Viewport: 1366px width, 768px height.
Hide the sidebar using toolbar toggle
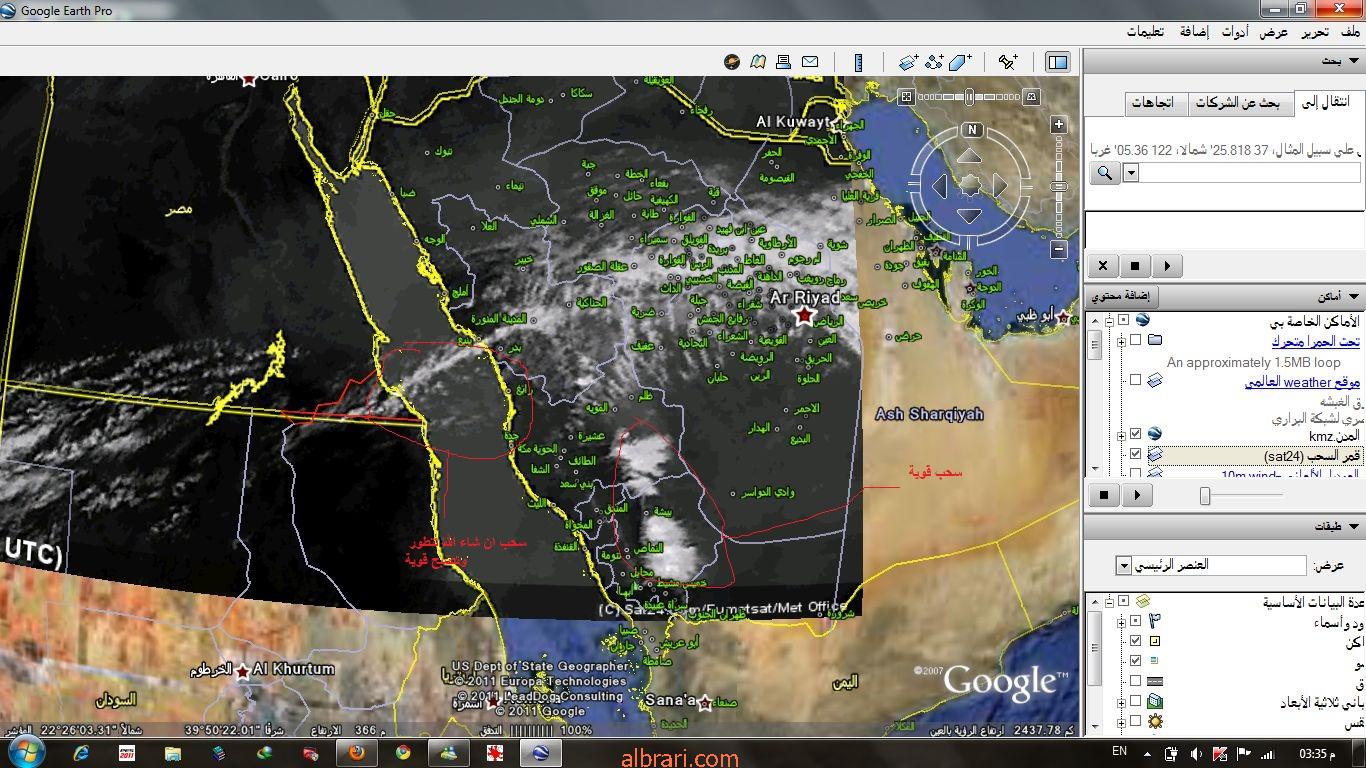pyautogui.click(x=1057, y=62)
